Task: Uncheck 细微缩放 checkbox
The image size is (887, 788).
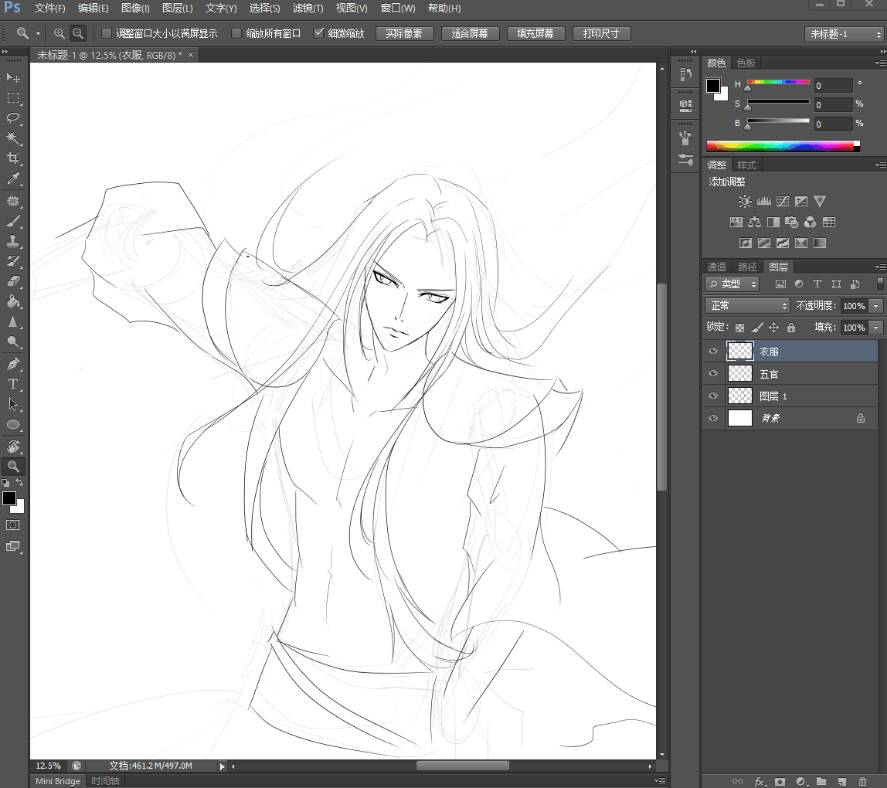Action: (318, 33)
